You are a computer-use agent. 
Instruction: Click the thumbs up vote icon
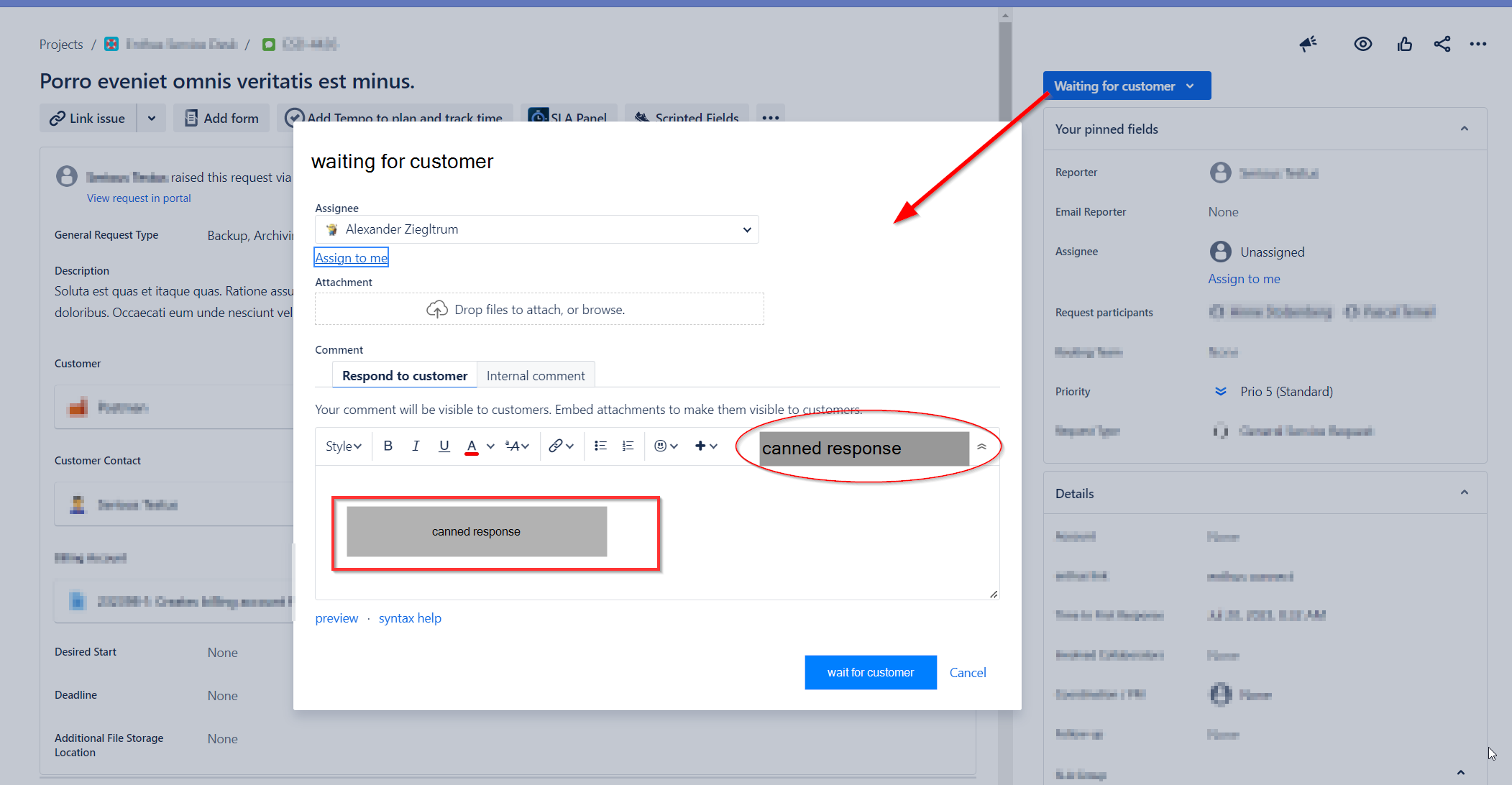(x=1404, y=44)
